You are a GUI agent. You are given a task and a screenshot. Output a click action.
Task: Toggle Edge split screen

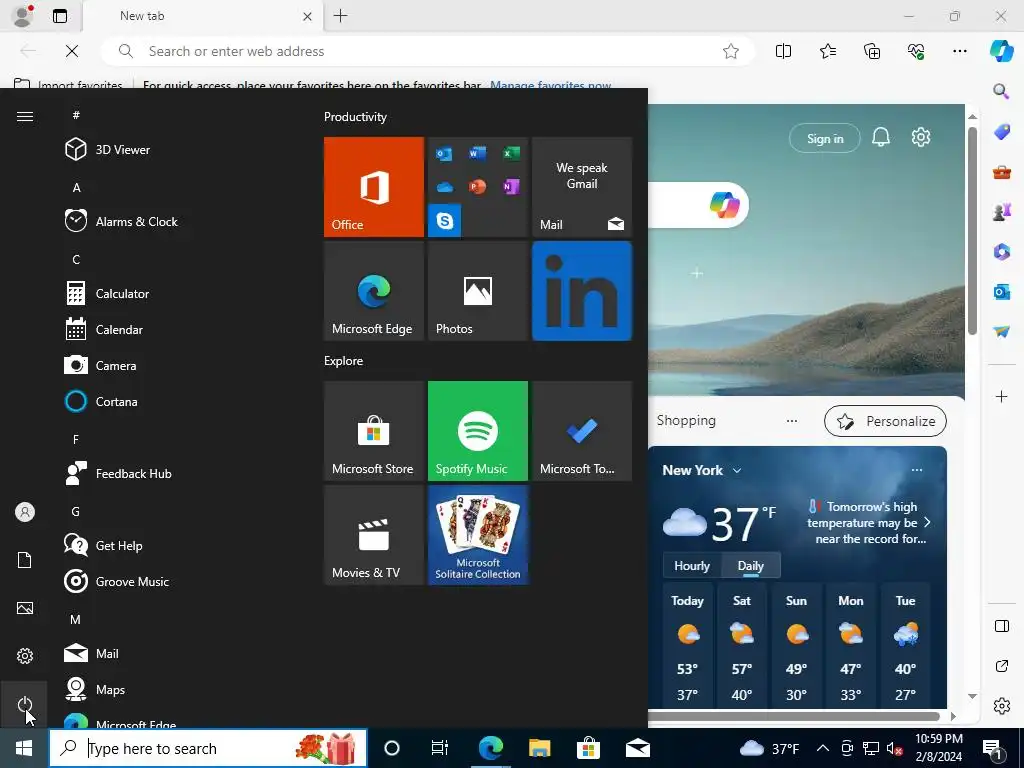(x=783, y=51)
